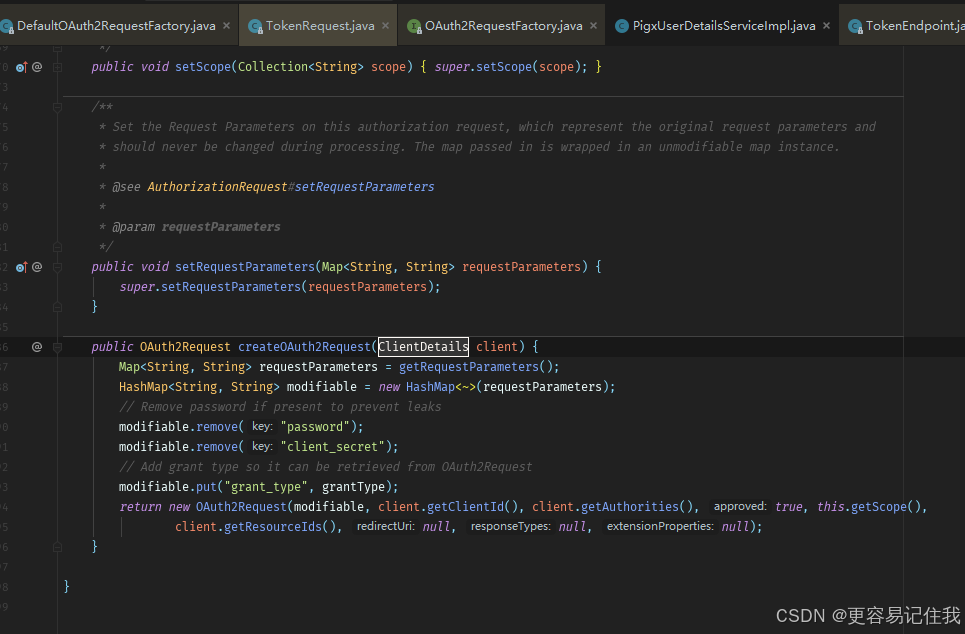The height and width of the screenshot is (634, 965).
Task: Expand the folded setScope method body
Action: pyautogui.click(x=57, y=67)
